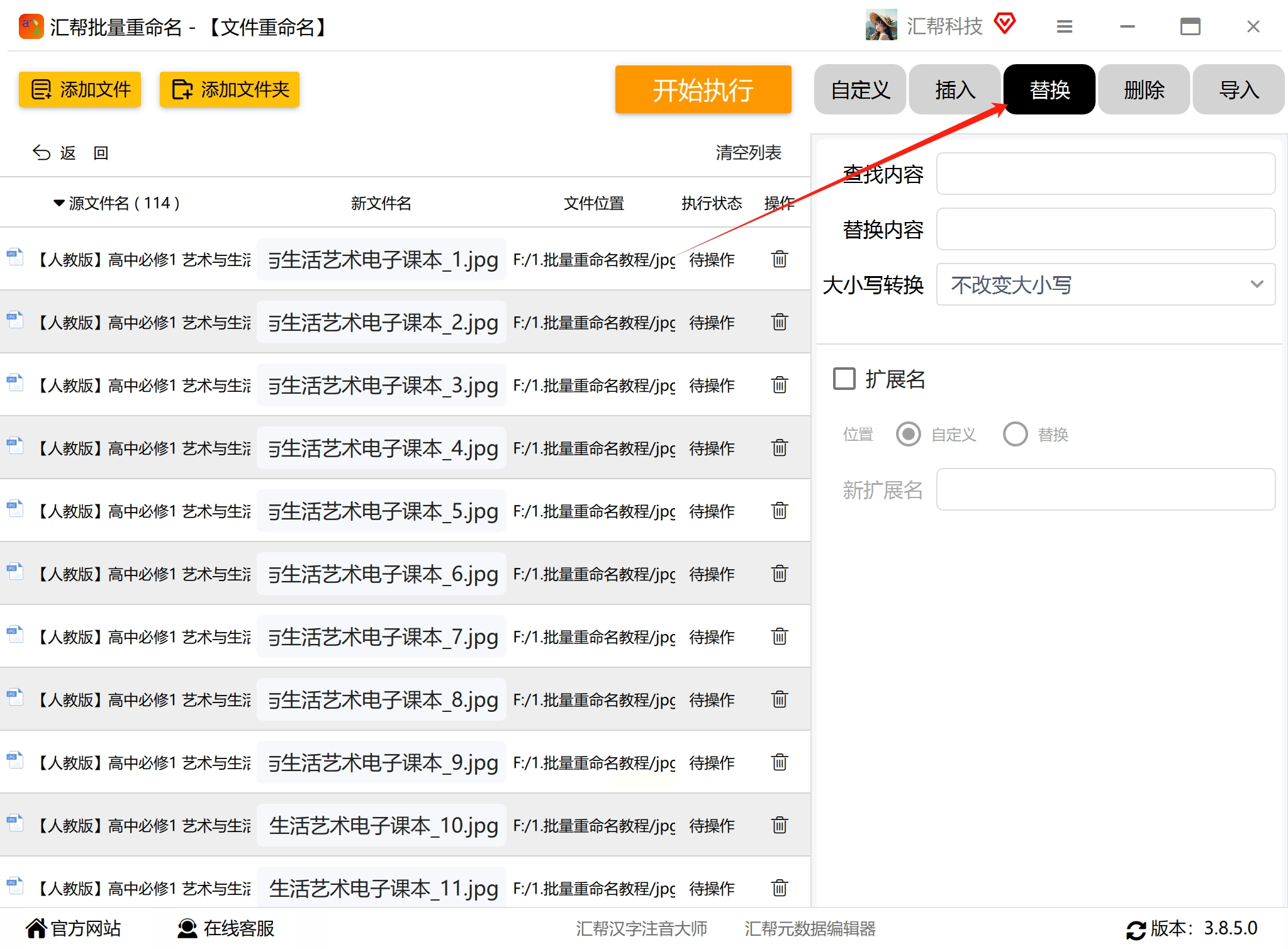Click into the 查找内容 input field

click(1105, 174)
